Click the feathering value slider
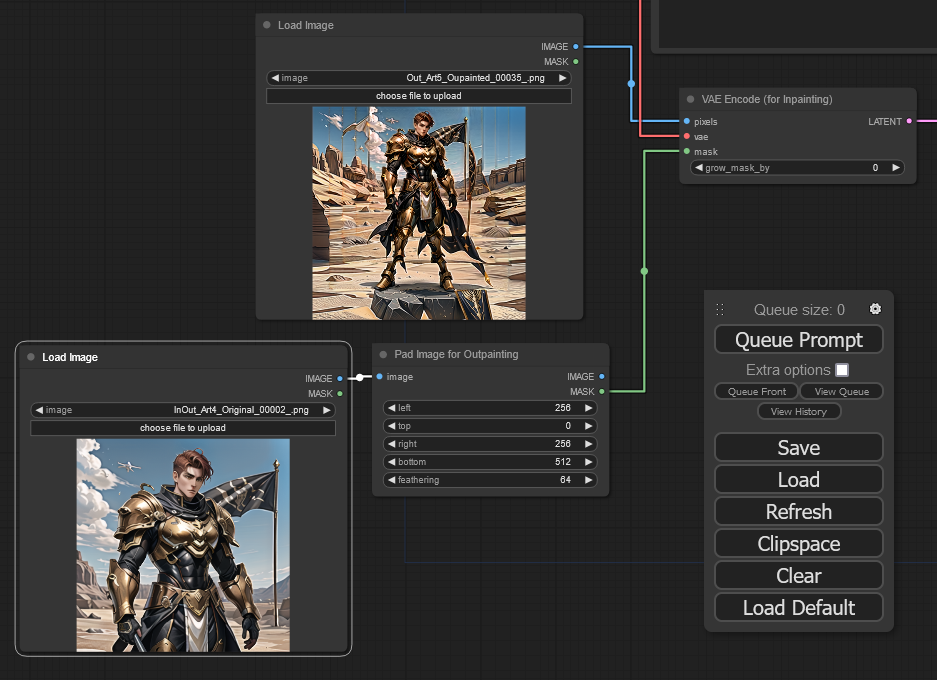Viewport: 937px width, 680px height. coord(490,480)
